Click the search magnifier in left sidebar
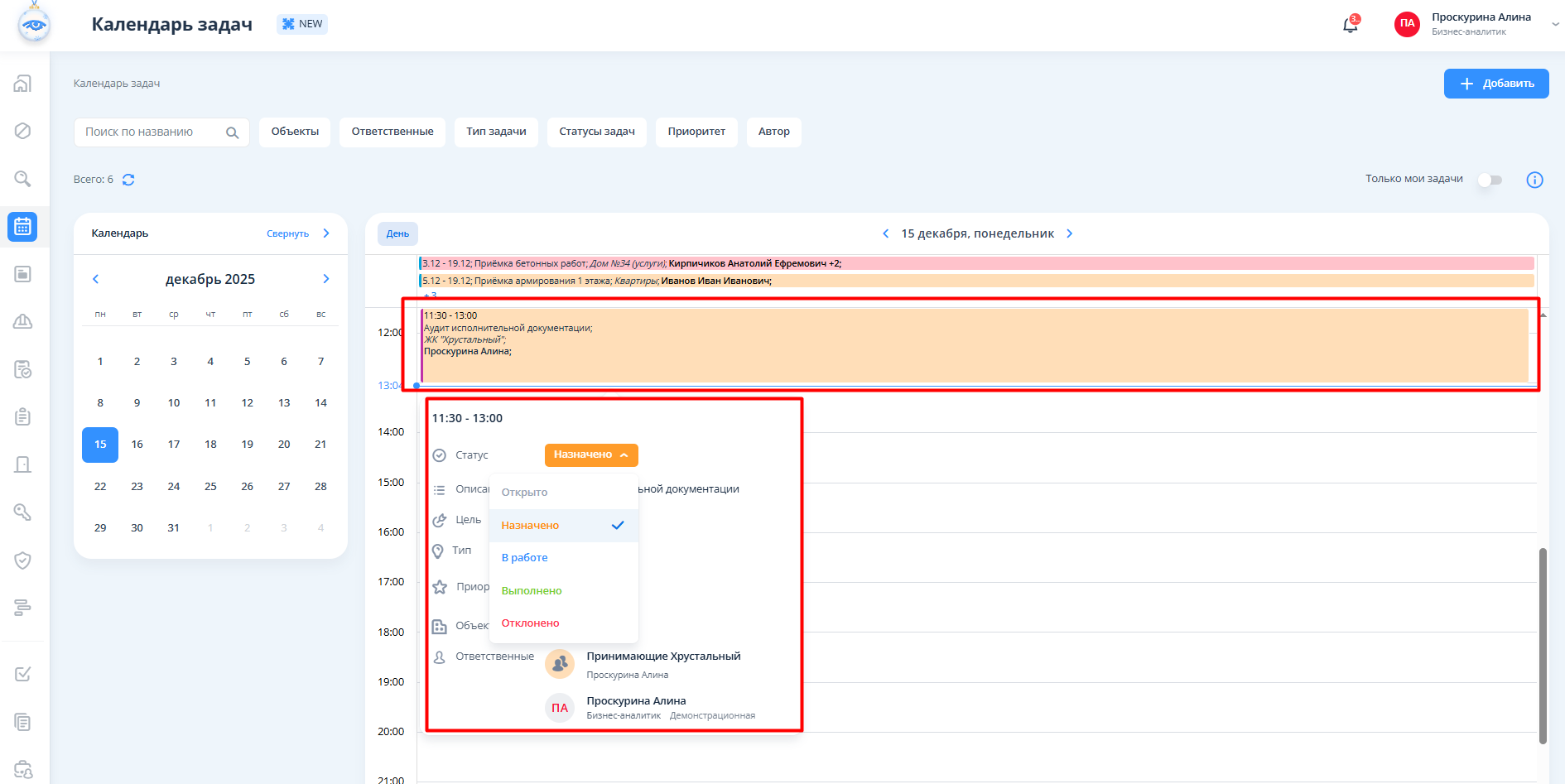The width and height of the screenshot is (1565, 784). (22, 179)
